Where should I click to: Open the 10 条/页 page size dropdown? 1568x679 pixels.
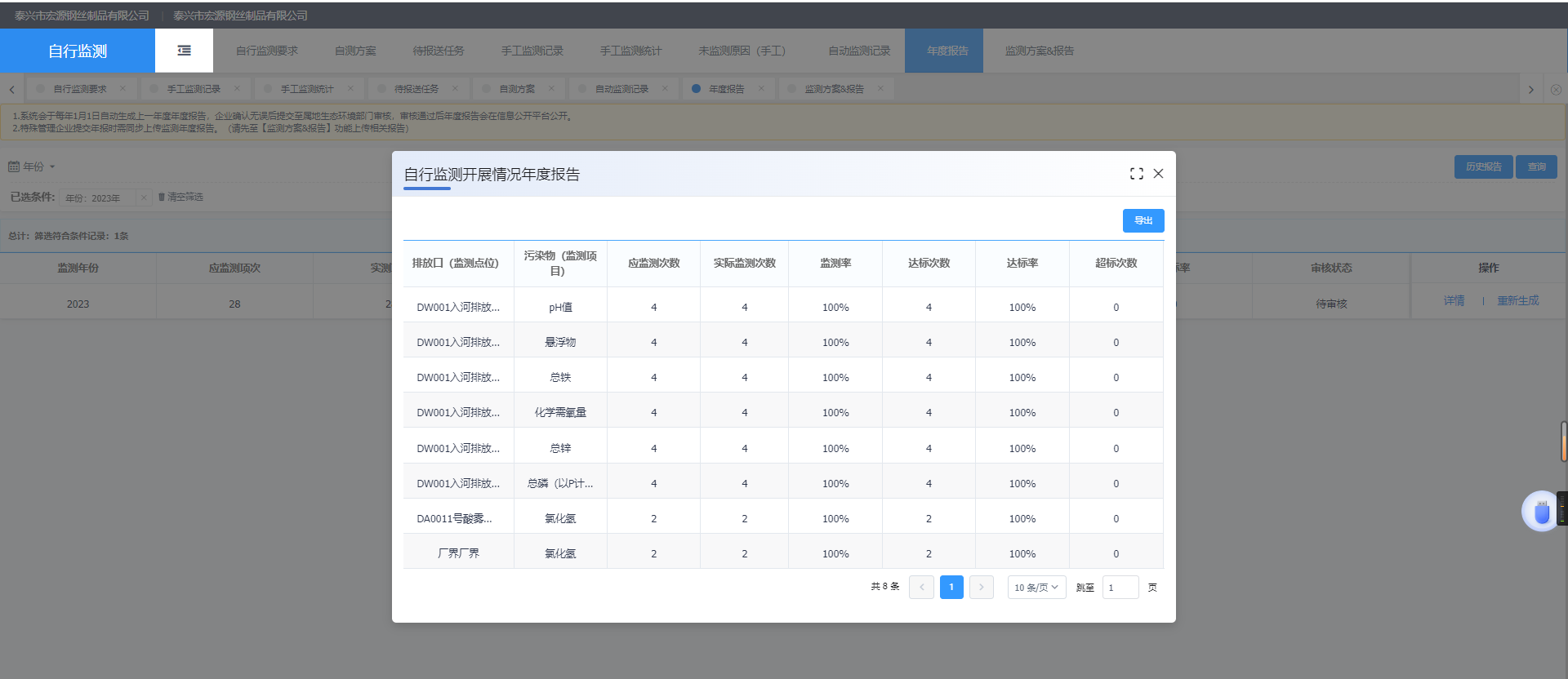click(x=1036, y=588)
